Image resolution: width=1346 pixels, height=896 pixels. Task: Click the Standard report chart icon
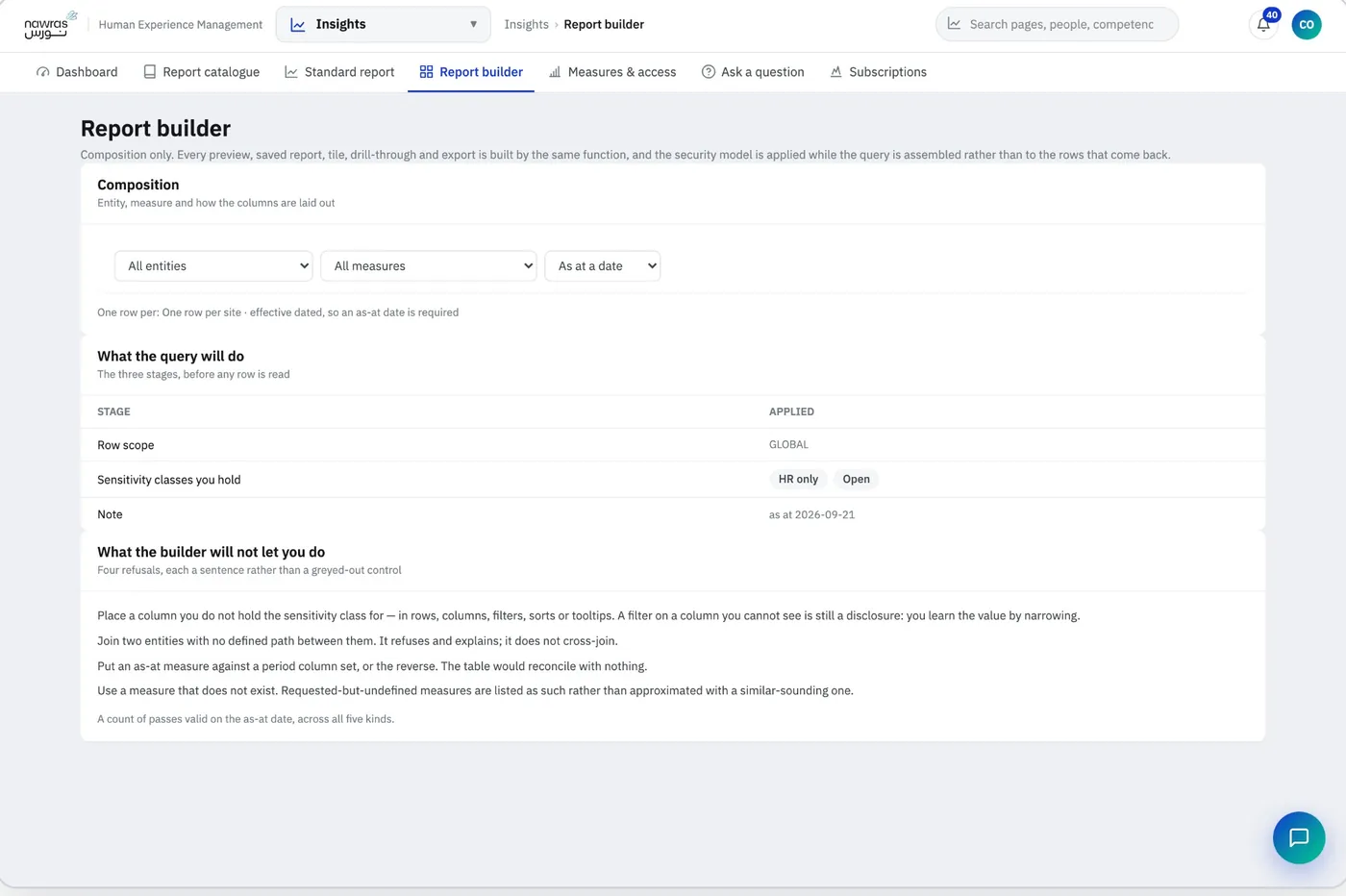point(291,72)
